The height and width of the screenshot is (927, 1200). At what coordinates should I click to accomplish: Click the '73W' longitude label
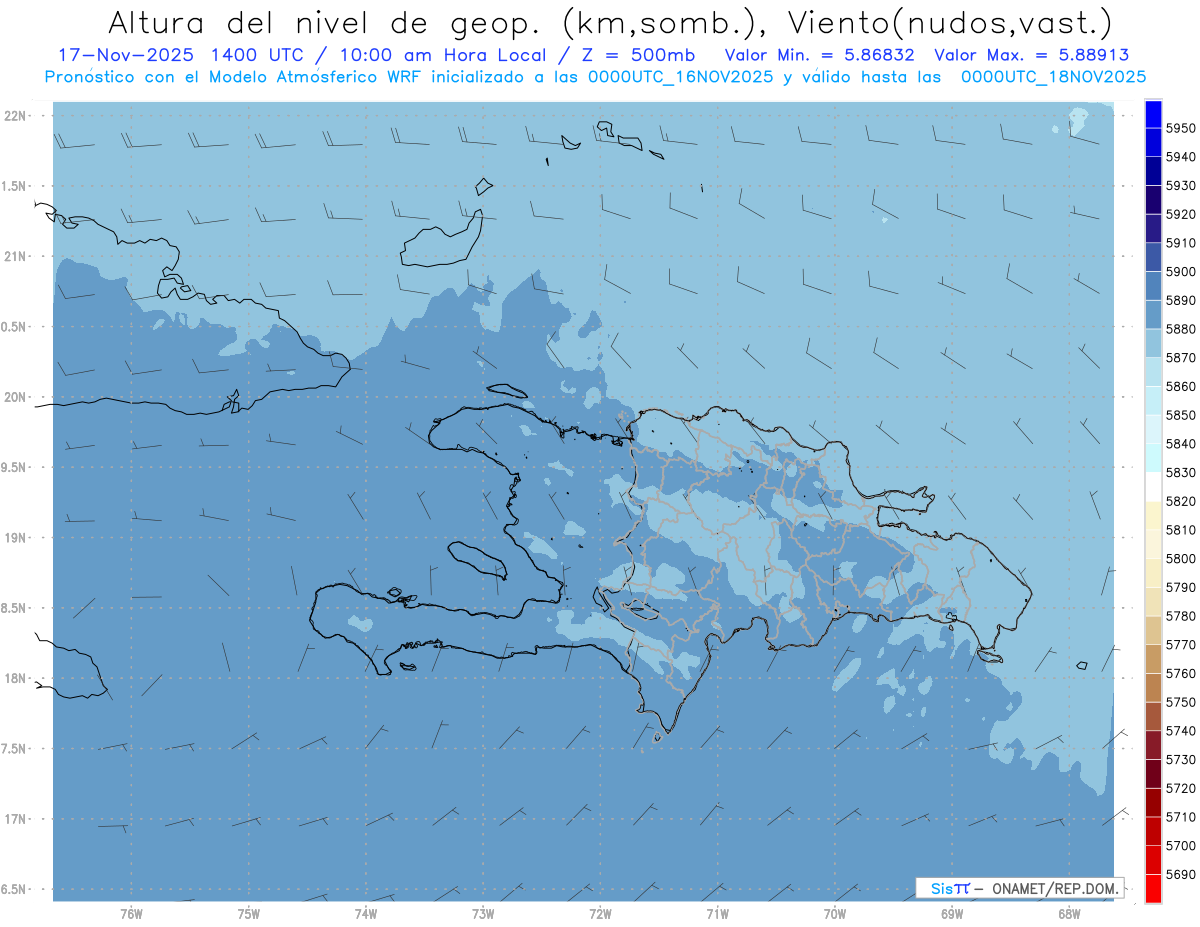coord(483,913)
